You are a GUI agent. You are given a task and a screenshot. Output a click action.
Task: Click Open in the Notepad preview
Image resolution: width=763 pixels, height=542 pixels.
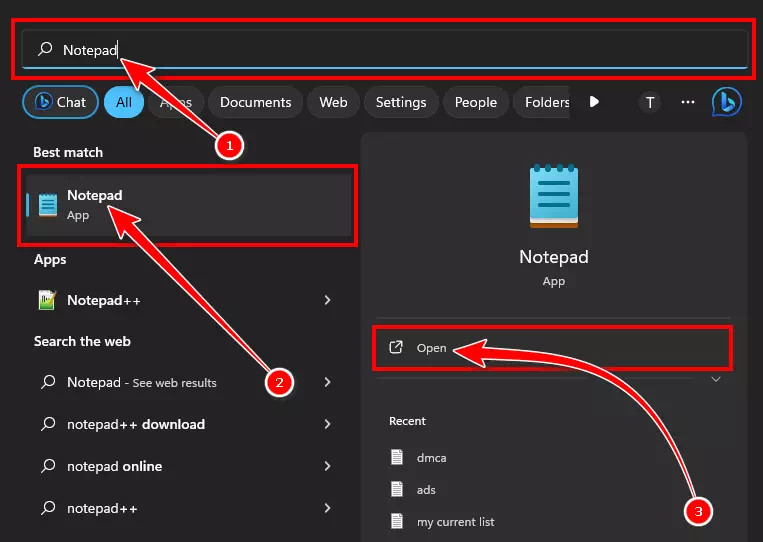pos(552,348)
